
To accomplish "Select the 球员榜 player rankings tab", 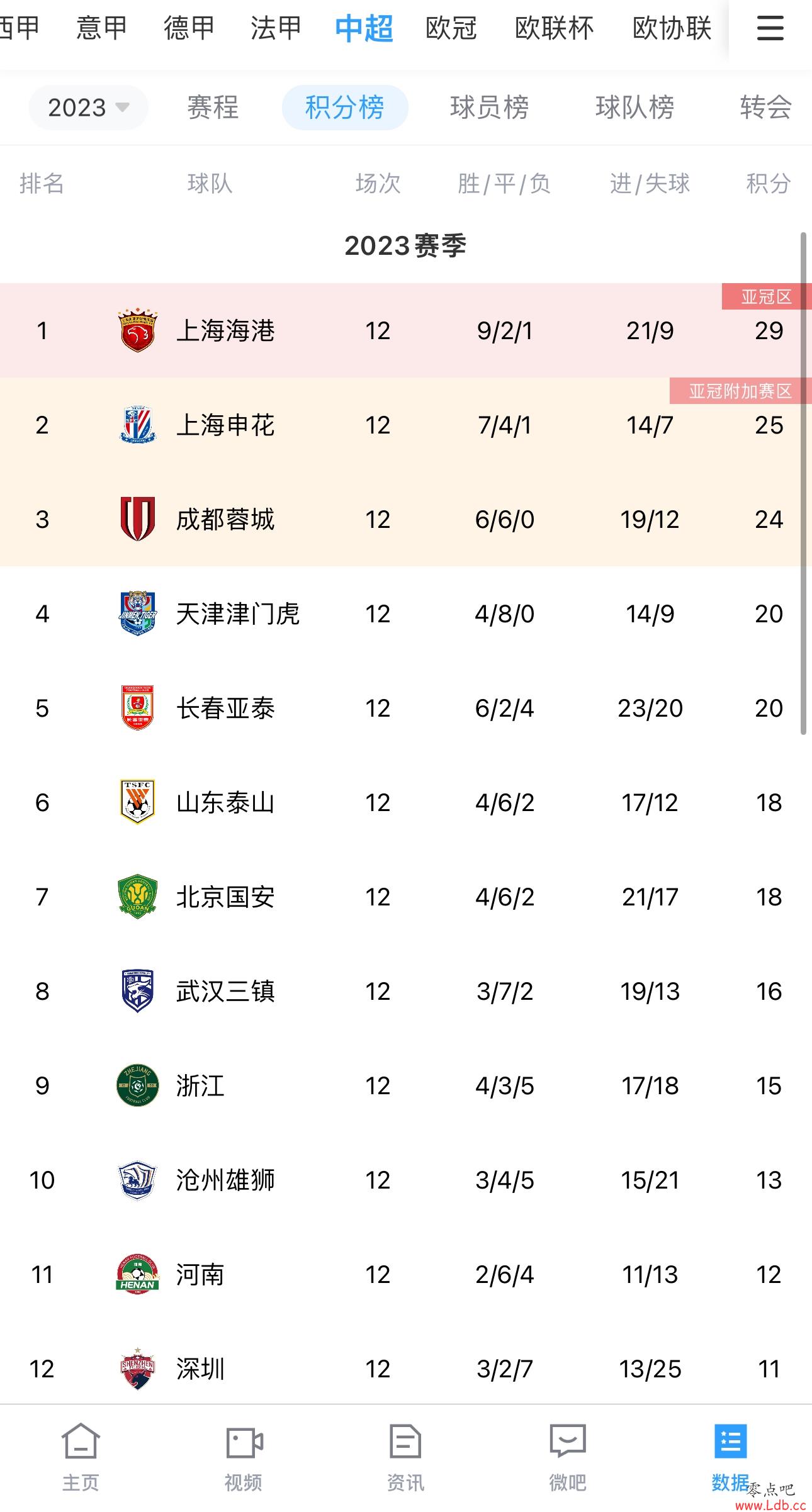I will (489, 108).
